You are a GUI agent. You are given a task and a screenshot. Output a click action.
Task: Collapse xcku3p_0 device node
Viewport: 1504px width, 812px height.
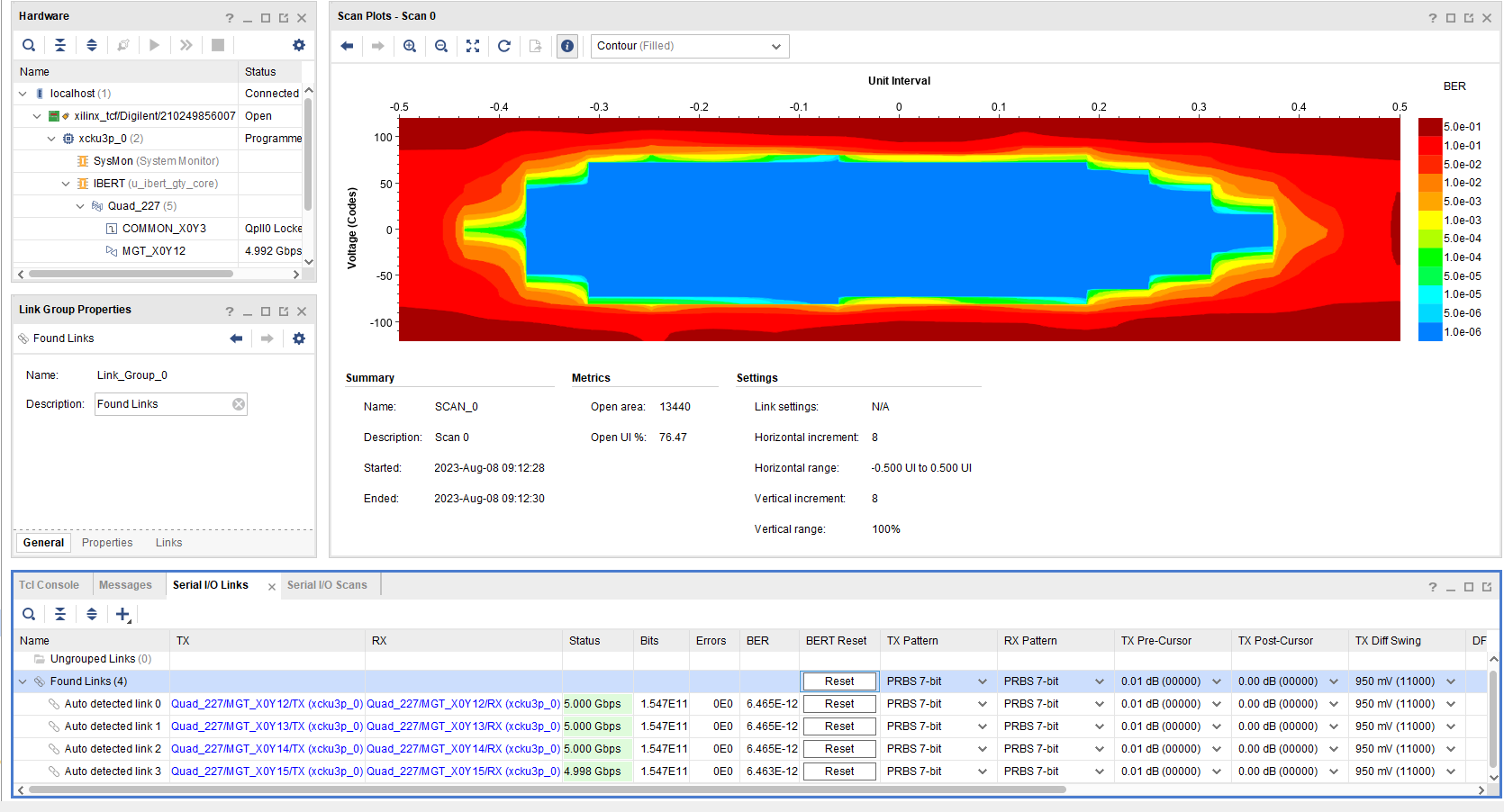(51, 139)
